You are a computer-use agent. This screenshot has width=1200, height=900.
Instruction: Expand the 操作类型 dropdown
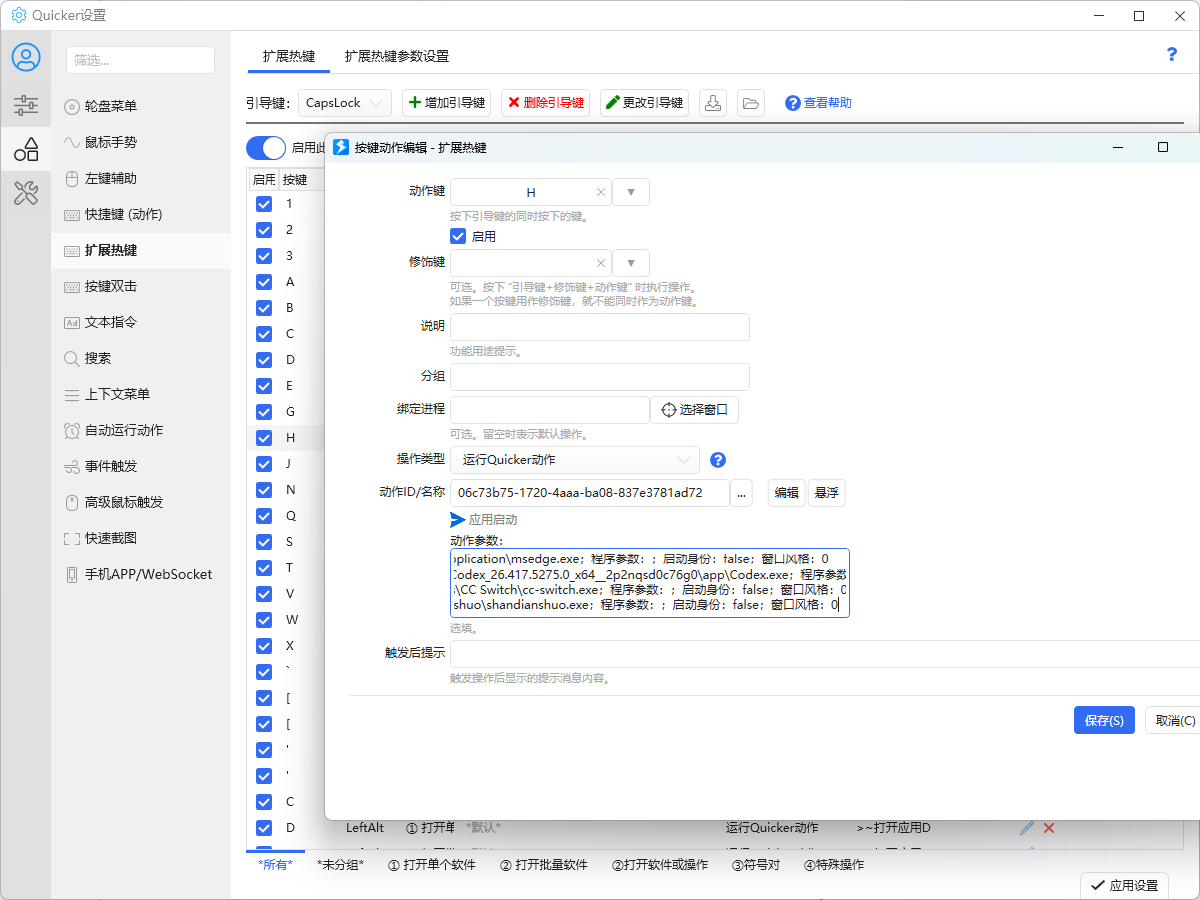click(x=574, y=460)
